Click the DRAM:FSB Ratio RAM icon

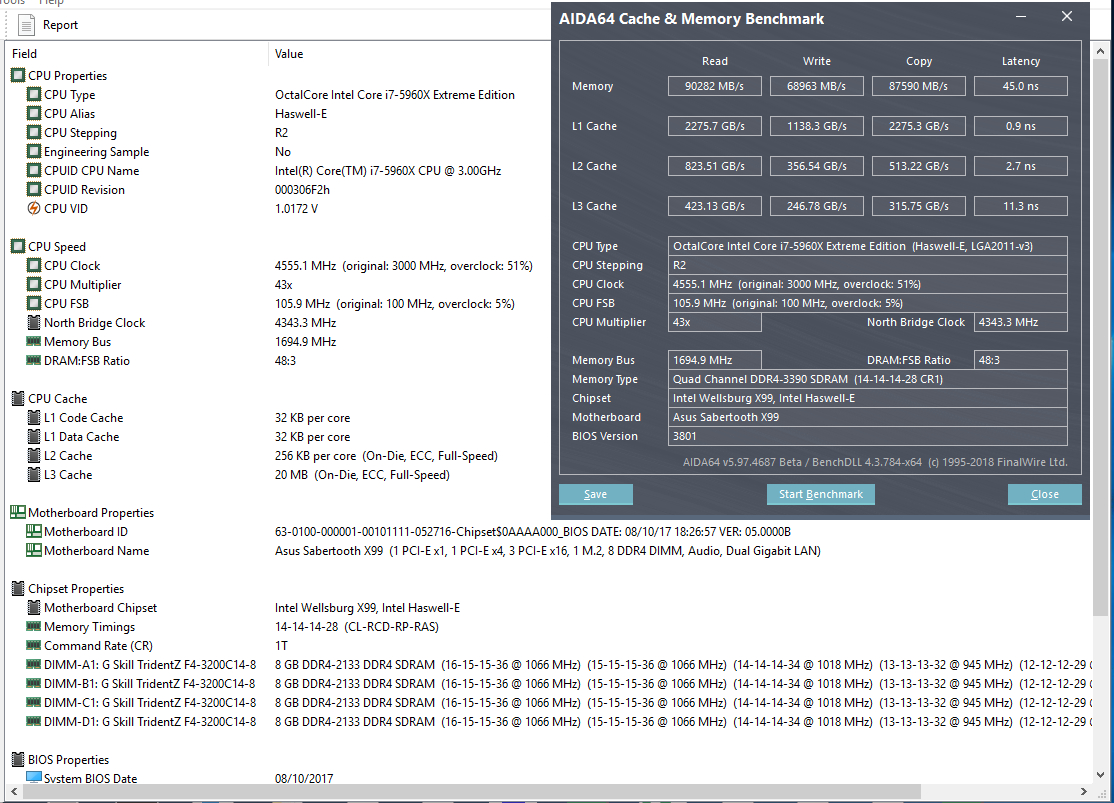click(33, 360)
